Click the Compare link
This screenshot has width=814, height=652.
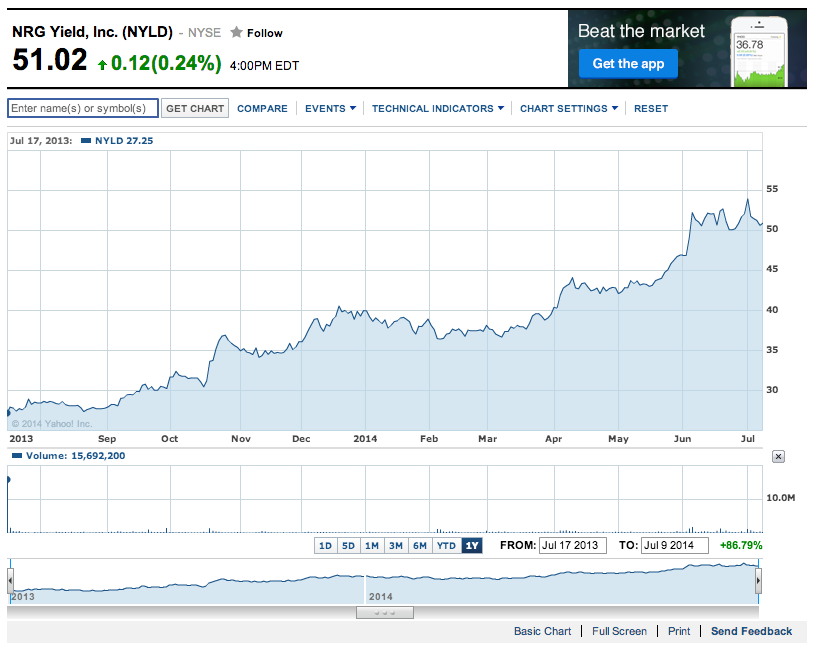click(262, 108)
